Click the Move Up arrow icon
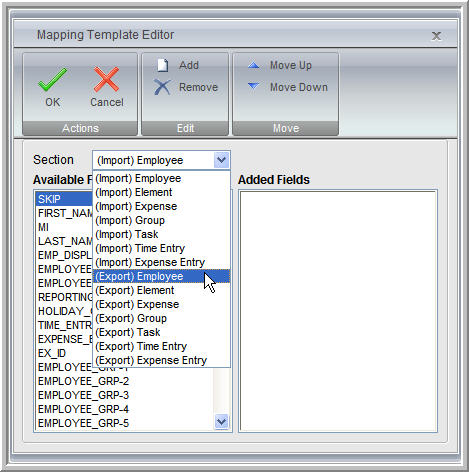The height and width of the screenshot is (472, 469). click(x=254, y=65)
